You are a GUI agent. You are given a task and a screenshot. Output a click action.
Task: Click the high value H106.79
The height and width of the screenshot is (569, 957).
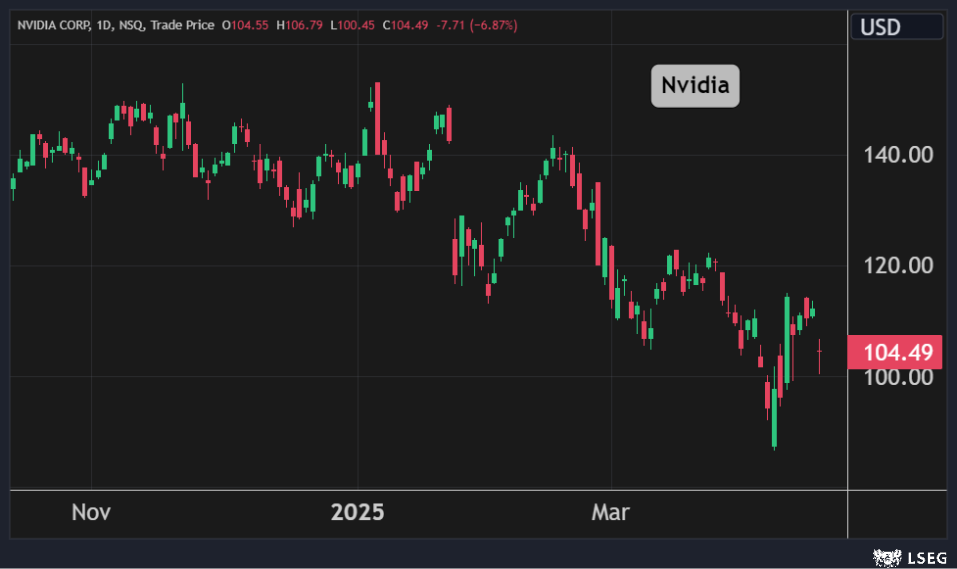[299, 25]
